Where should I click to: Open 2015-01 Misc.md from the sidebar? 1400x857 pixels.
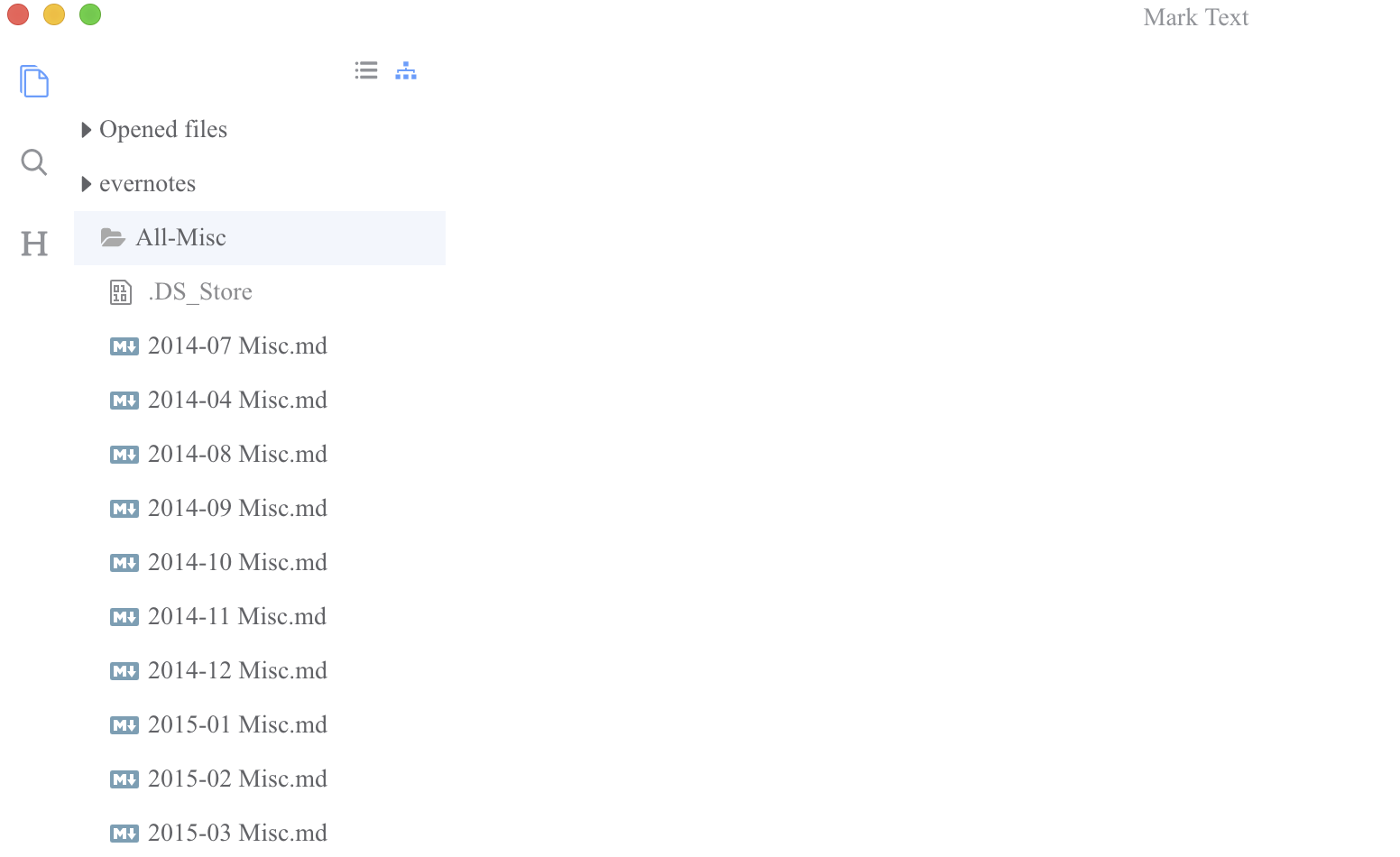237,724
